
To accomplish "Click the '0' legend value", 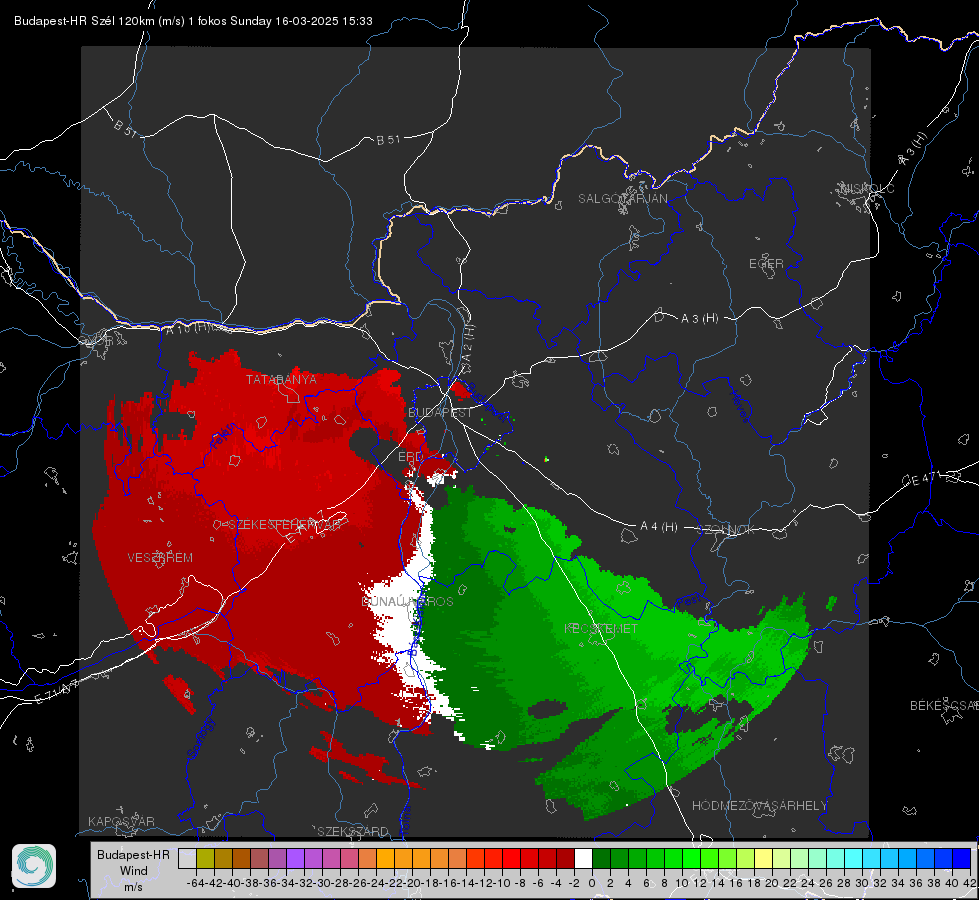I will pyautogui.click(x=592, y=883).
